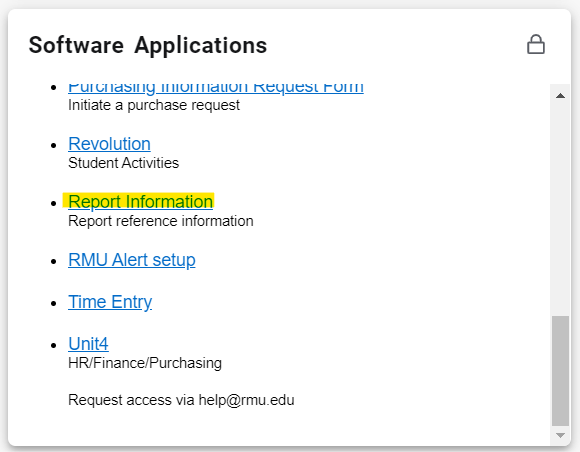Image resolution: width=580 pixels, height=452 pixels.
Task: Click the empty scrollbar track above the thumb
Action: coord(560,207)
